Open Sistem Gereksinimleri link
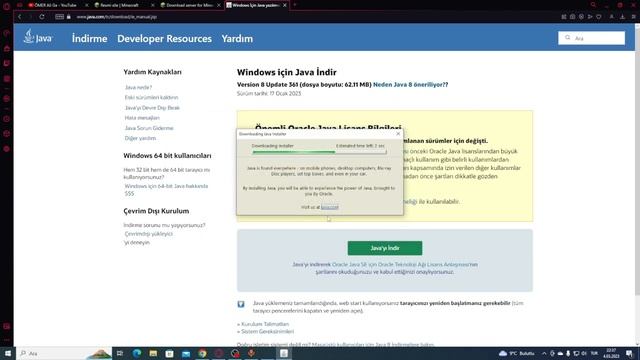Viewport: 640px width, 360px height. [x=267, y=331]
